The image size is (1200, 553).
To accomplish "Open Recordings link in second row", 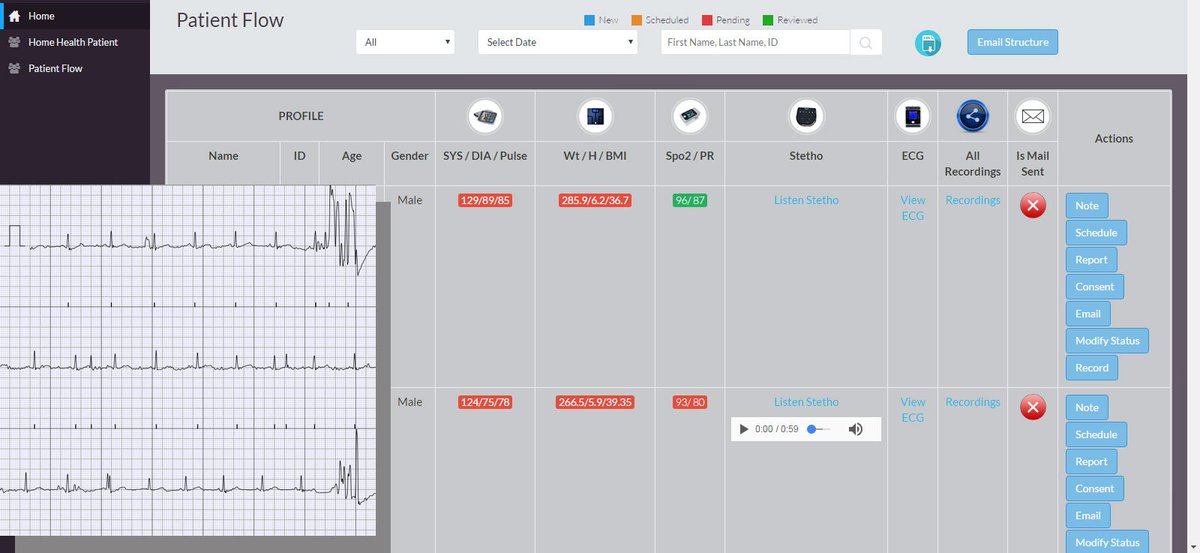I will click(x=973, y=402).
